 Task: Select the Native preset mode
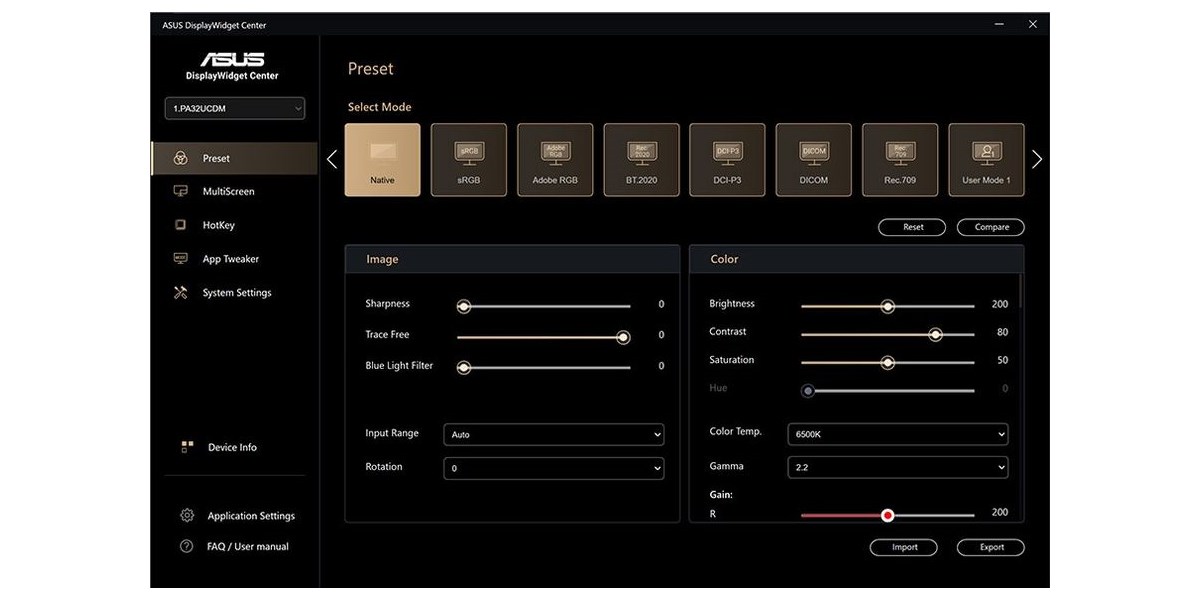click(382, 160)
